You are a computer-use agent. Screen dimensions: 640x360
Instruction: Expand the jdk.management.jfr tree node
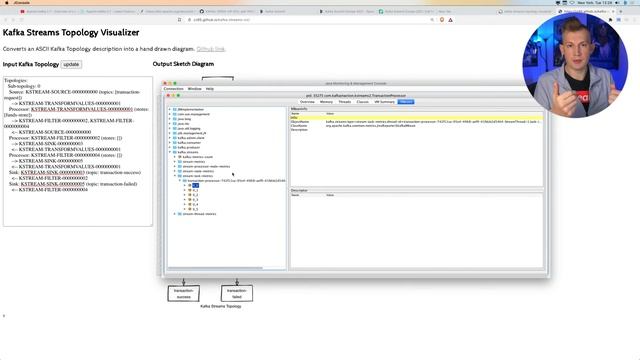170,133
